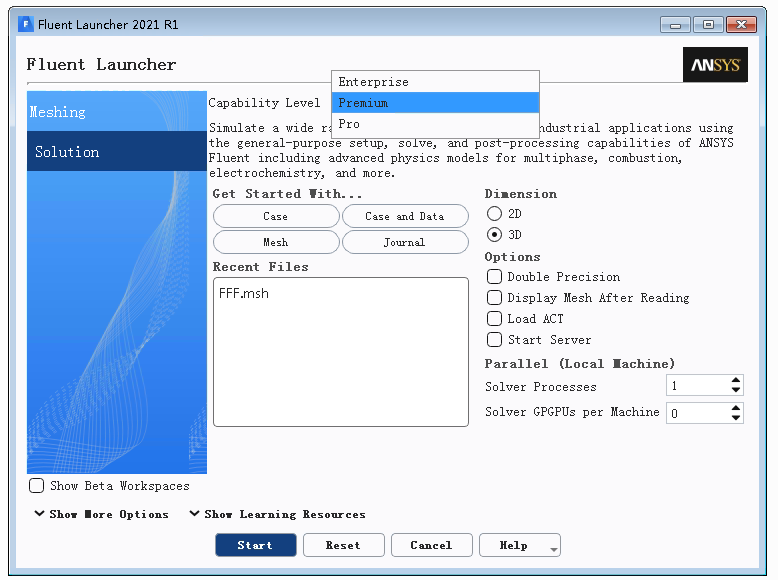778x580 pixels.
Task: Select Enterprise capability level option
Action: [x=435, y=82]
